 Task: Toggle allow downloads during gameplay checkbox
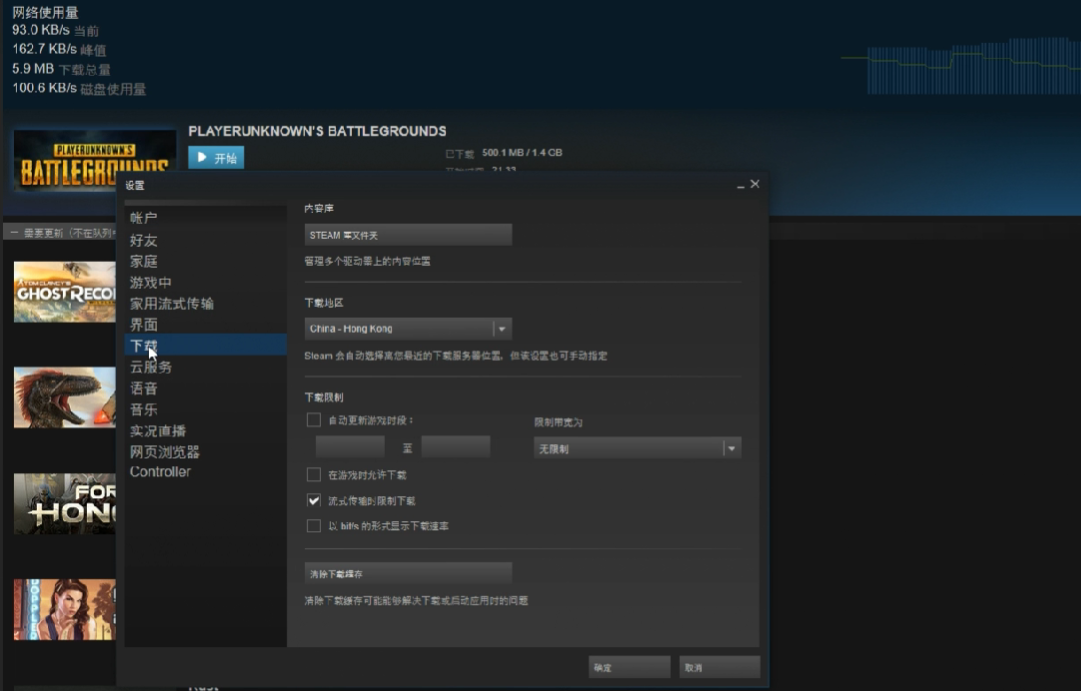314,475
